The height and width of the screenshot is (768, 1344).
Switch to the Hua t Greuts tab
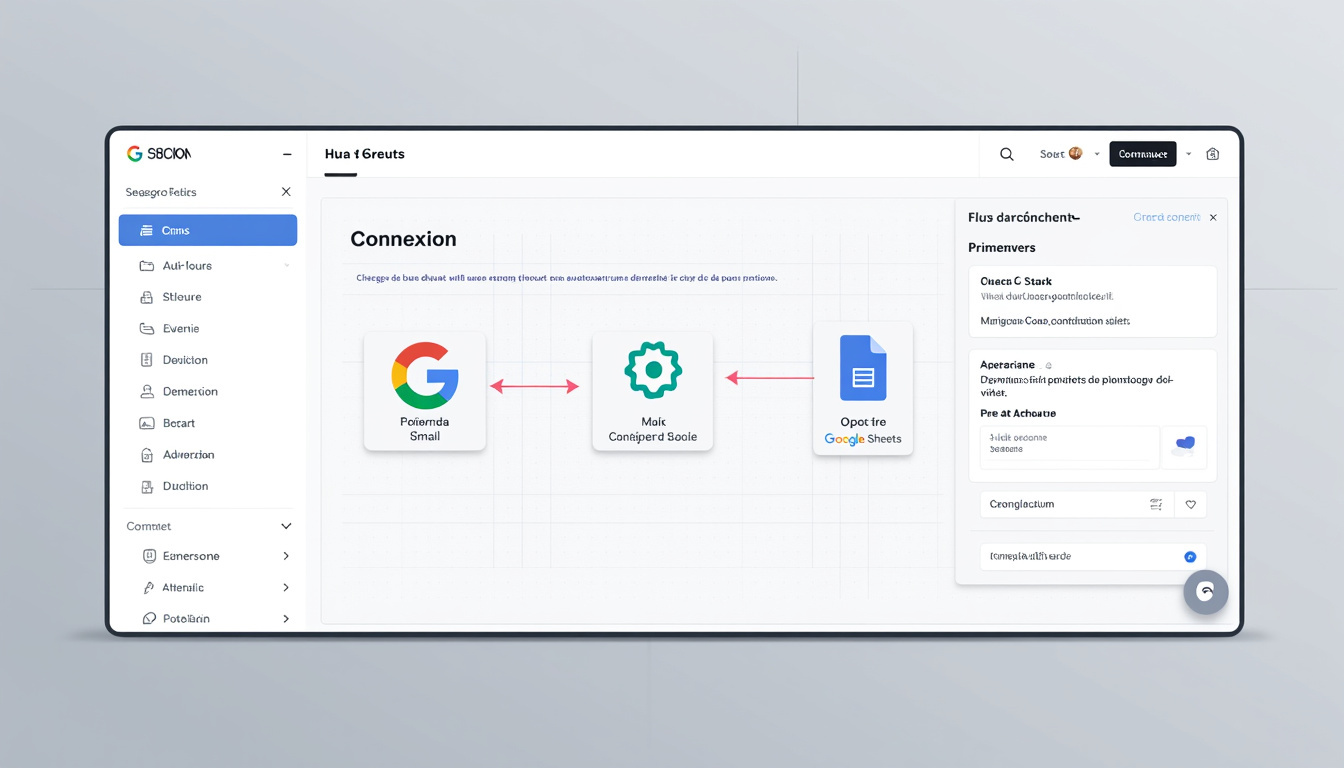tap(364, 154)
